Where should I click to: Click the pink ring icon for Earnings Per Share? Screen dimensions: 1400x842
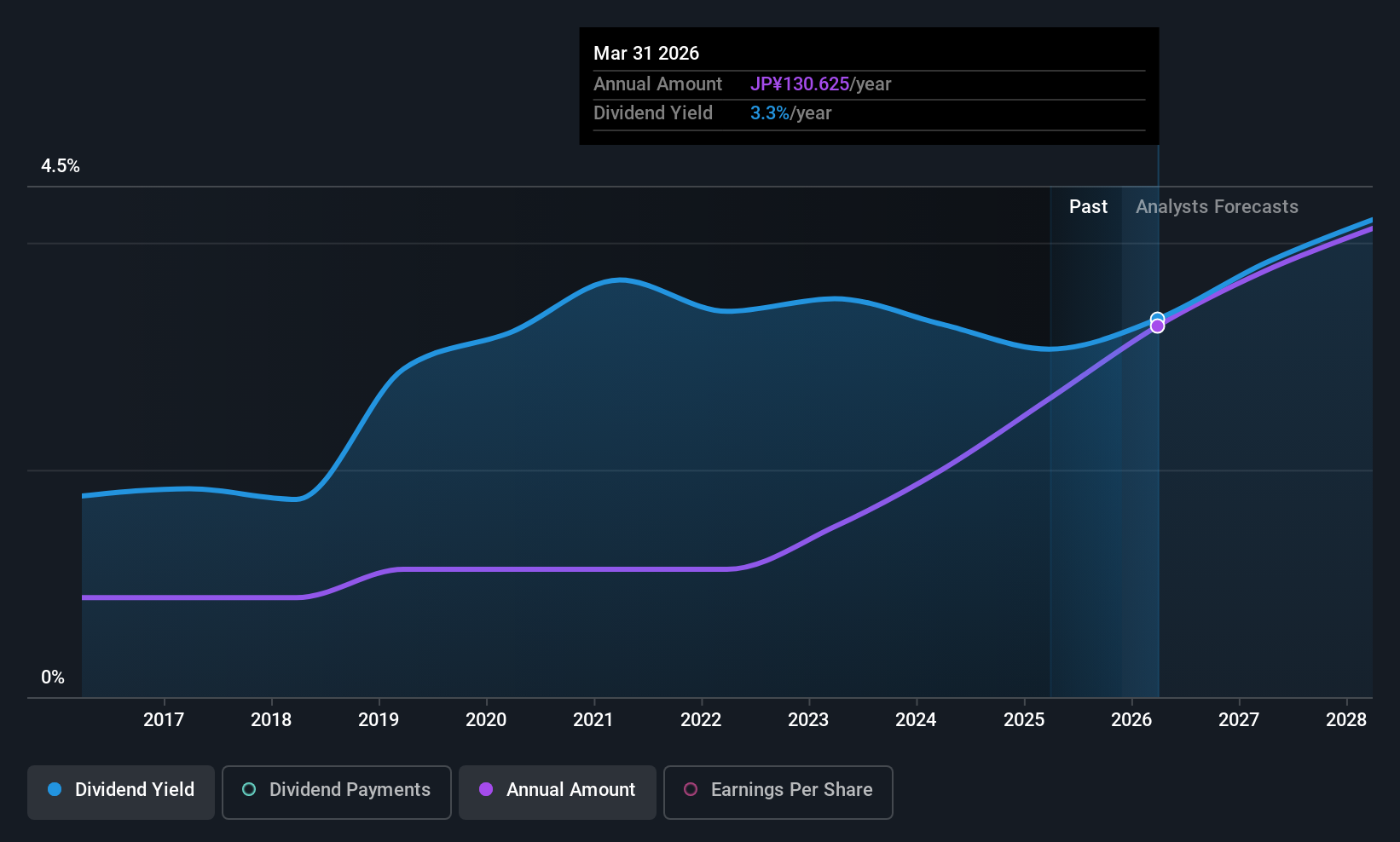(x=691, y=790)
